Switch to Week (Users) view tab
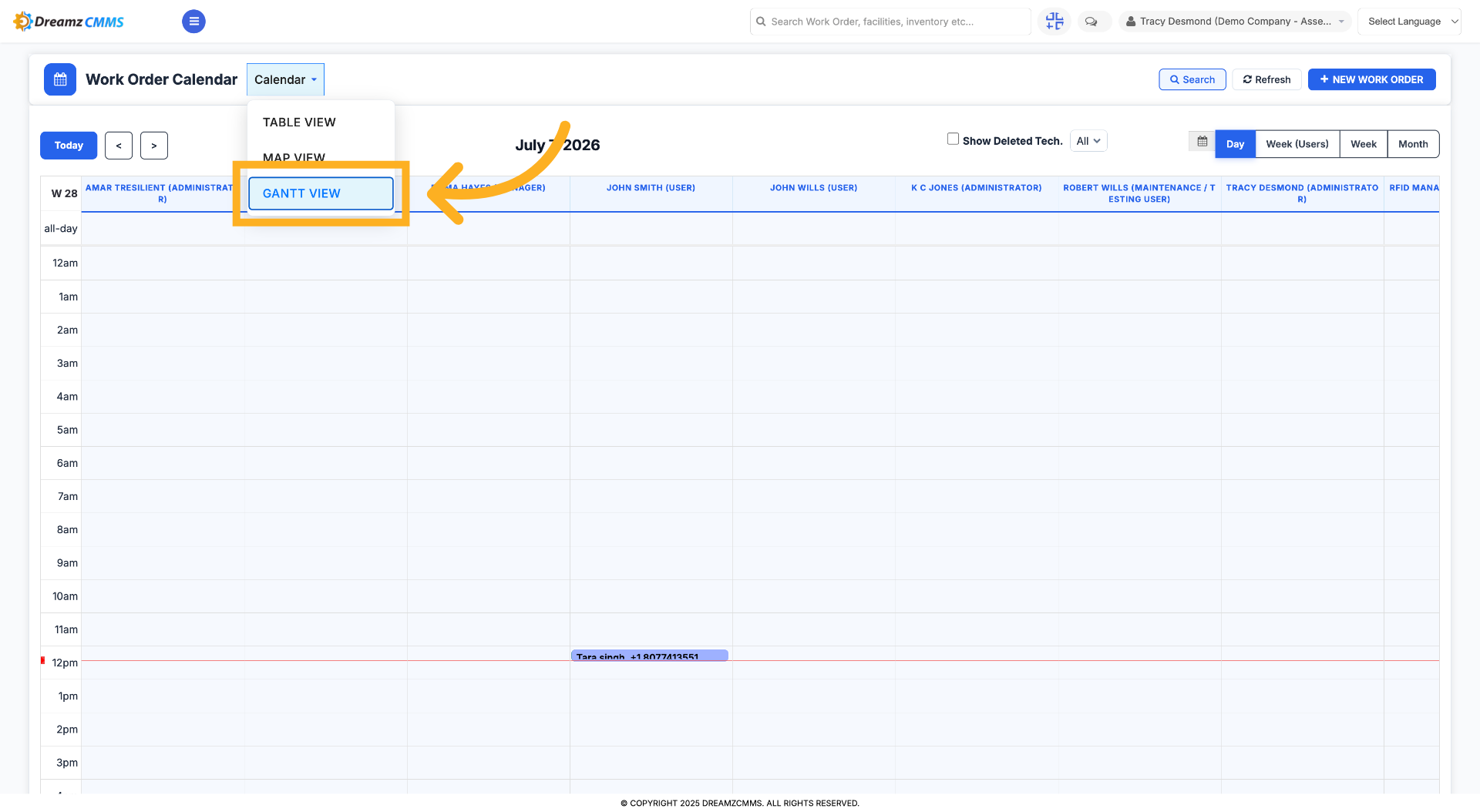The width and height of the screenshot is (1480, 812). [x=1297, y=144]
